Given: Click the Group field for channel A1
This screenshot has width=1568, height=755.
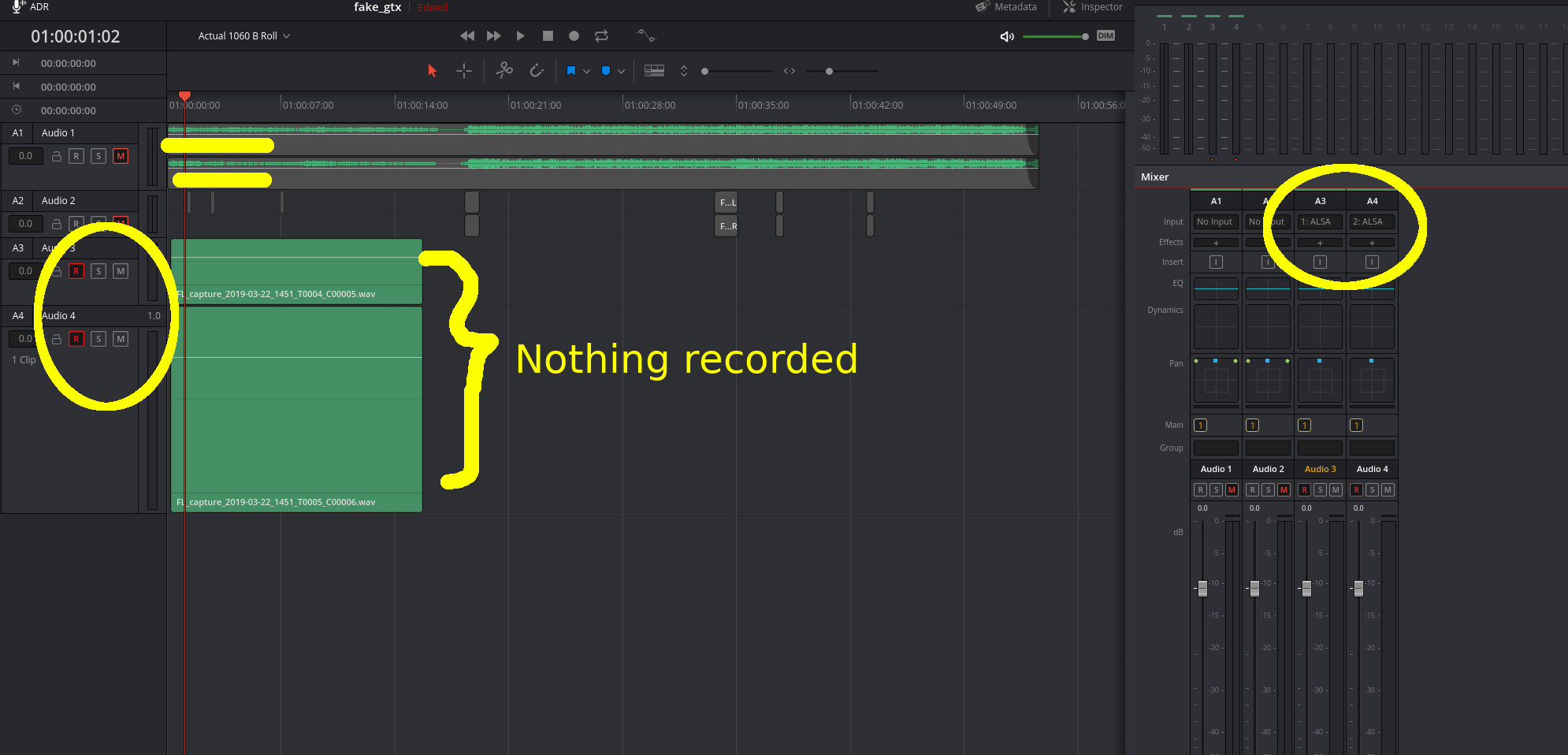Looking at the screenshot, I should 1216,448.
